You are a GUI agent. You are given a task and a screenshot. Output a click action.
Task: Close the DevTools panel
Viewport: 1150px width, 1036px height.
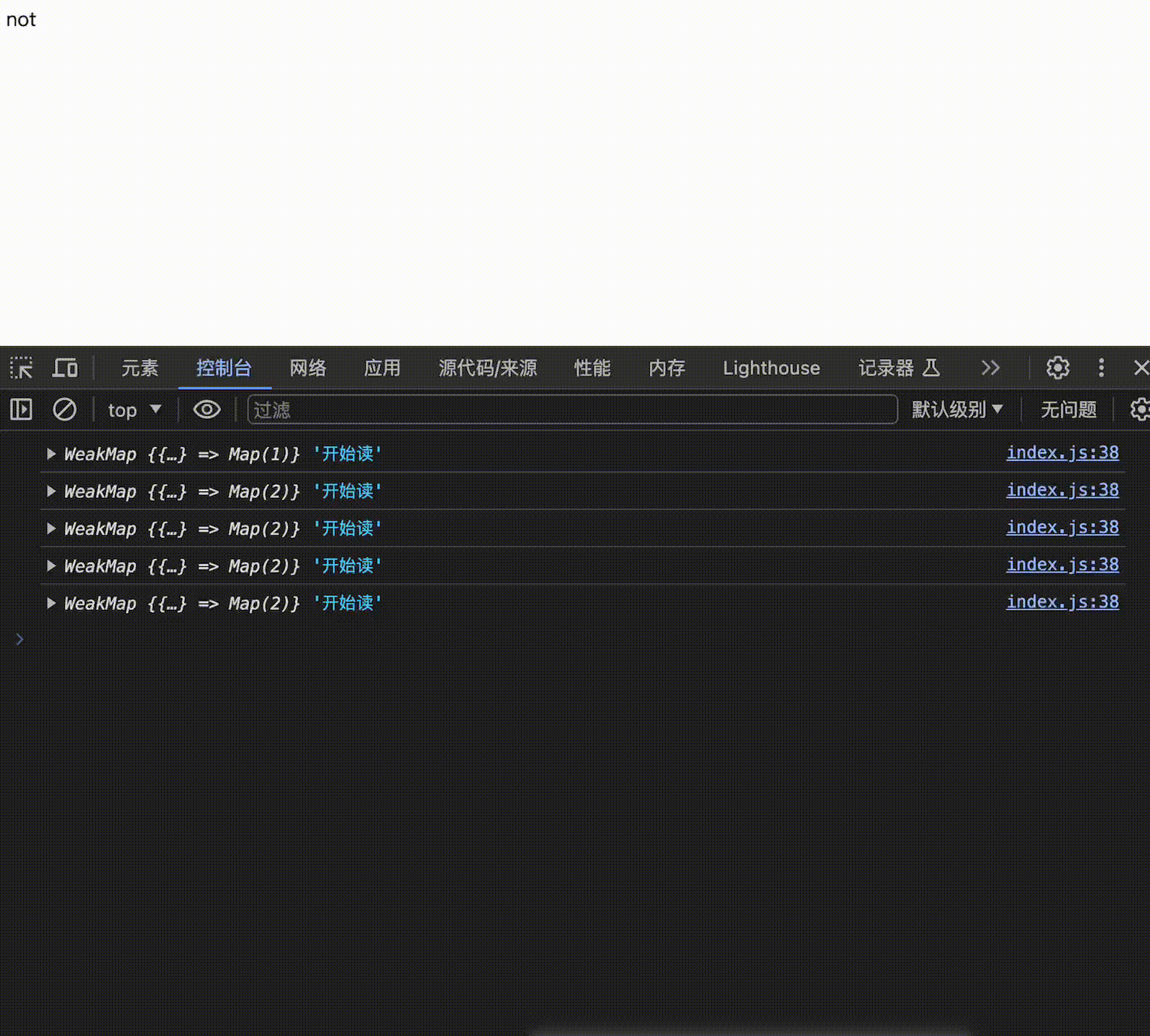1141,368
